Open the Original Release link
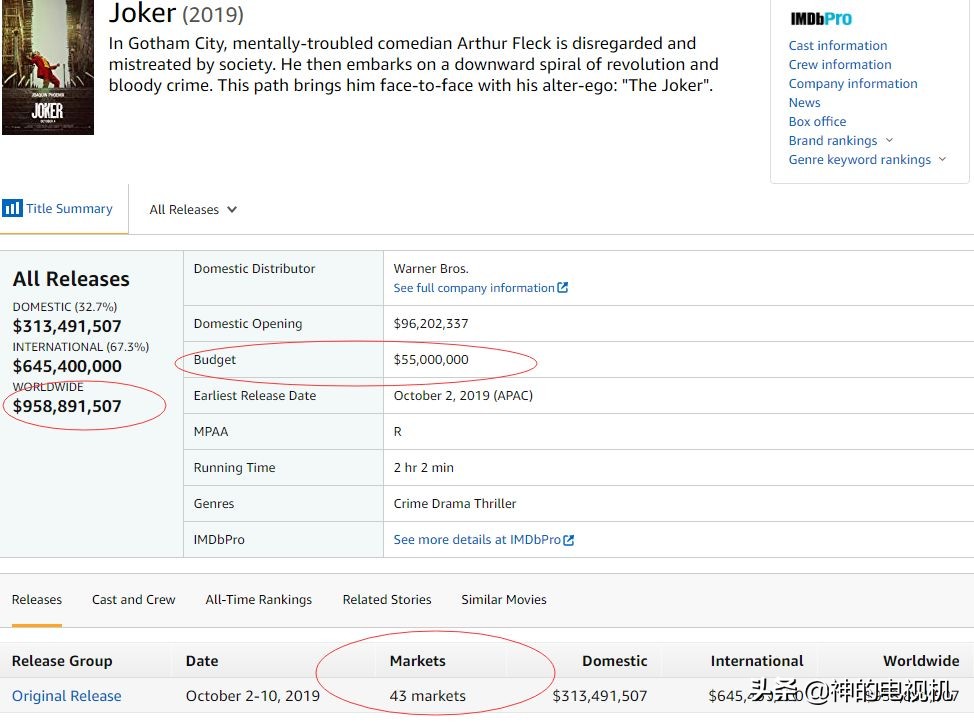The image size is (974, 724). [x=67, y=696]
